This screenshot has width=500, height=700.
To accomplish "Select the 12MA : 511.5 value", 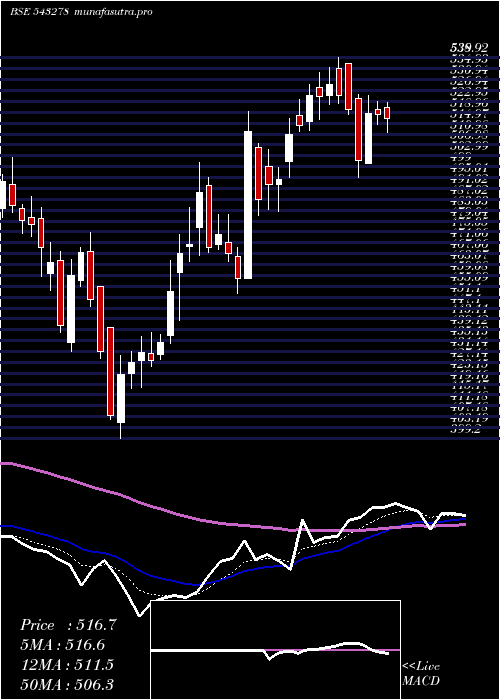I will click(x=67, y=664).
